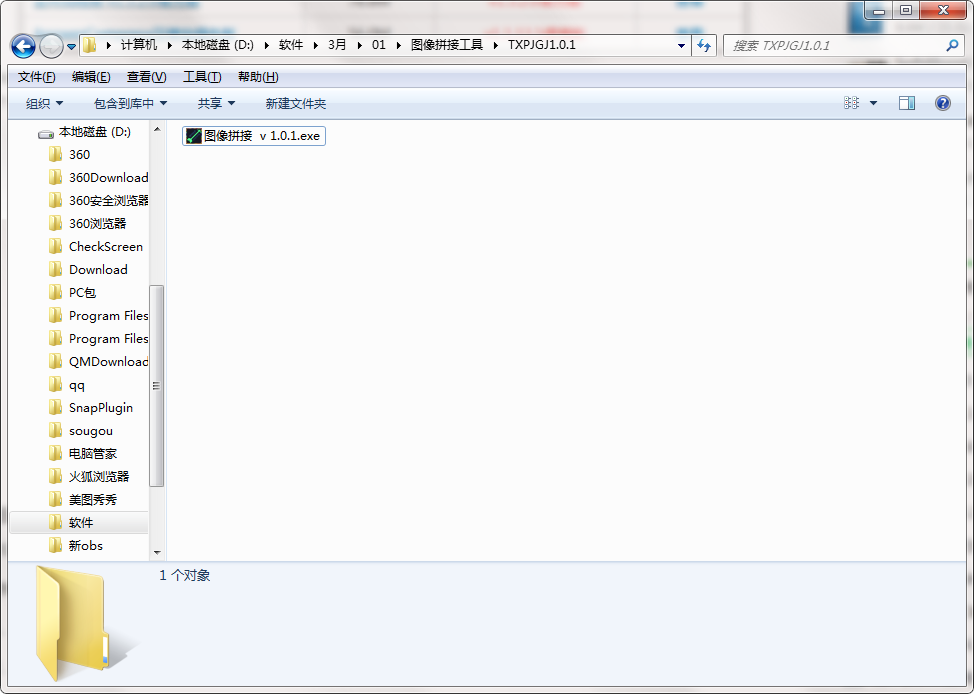The height and width of the screenshot is (694, 974).
Task: Close the Explorer window
Action: click(x=943, y=11)
